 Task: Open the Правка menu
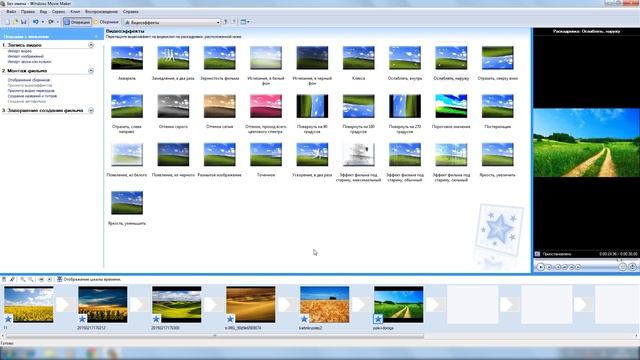coord(28,12)
